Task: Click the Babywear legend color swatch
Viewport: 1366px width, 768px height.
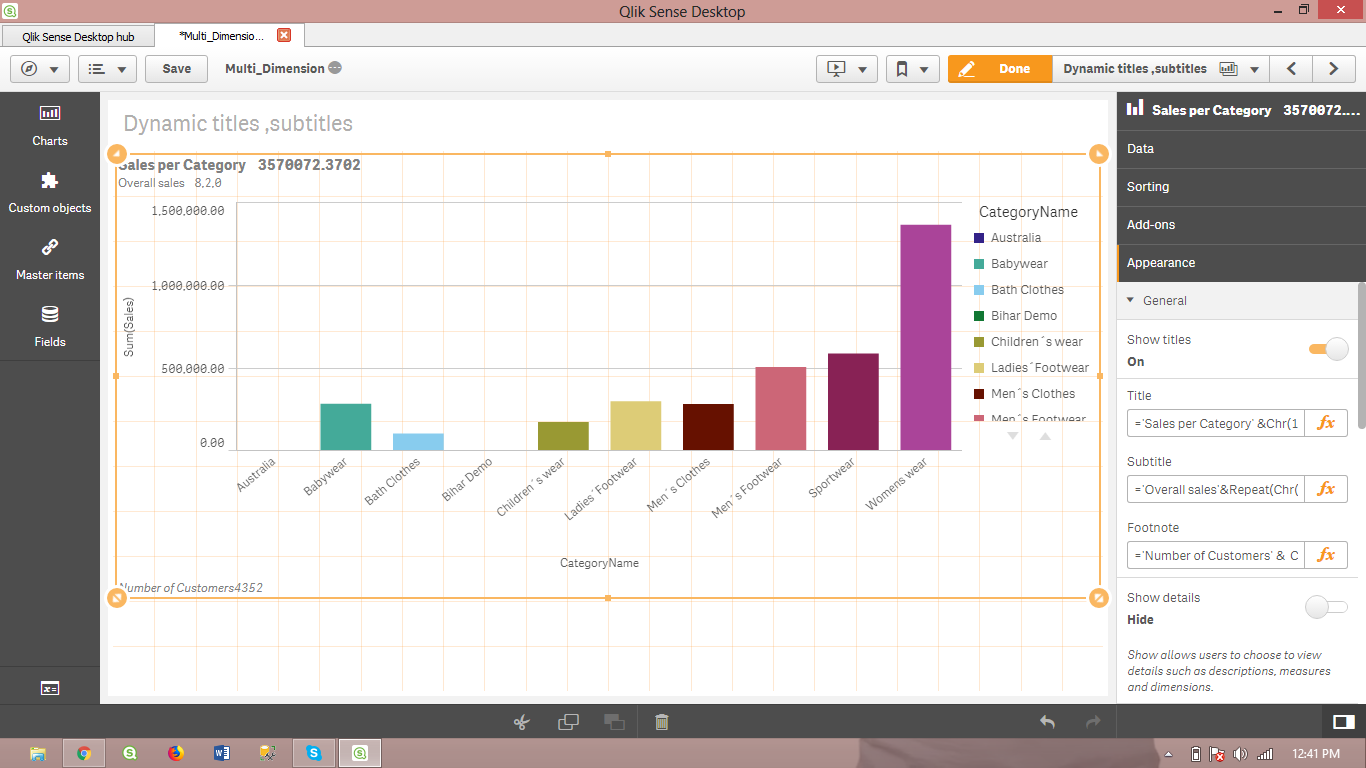Action: pos(979,264)
